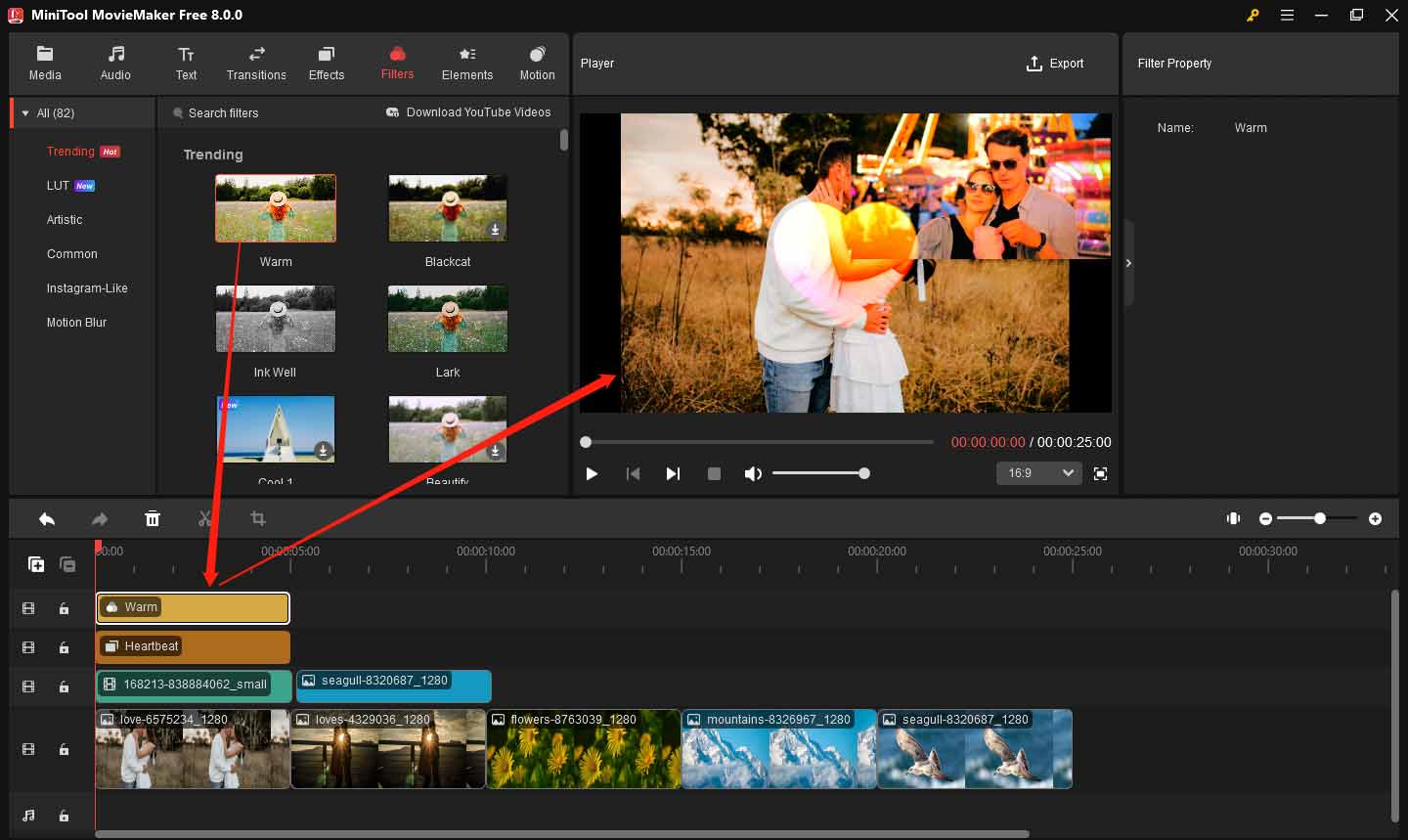Select the Instagram-Like filter category
The image size is (1408, 840).
click(87, 288)
